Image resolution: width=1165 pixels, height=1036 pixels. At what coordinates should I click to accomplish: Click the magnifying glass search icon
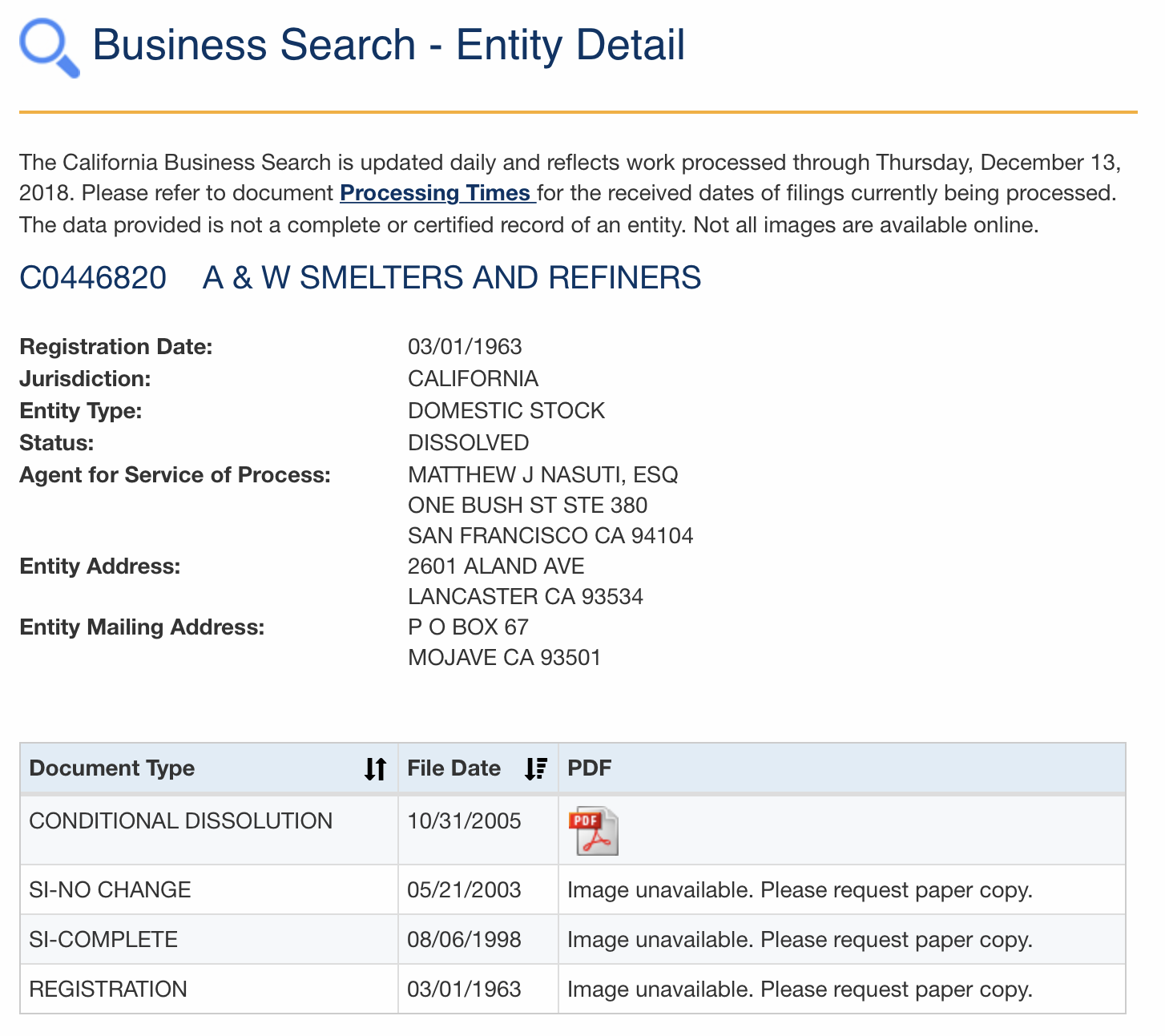click(49, 48)
